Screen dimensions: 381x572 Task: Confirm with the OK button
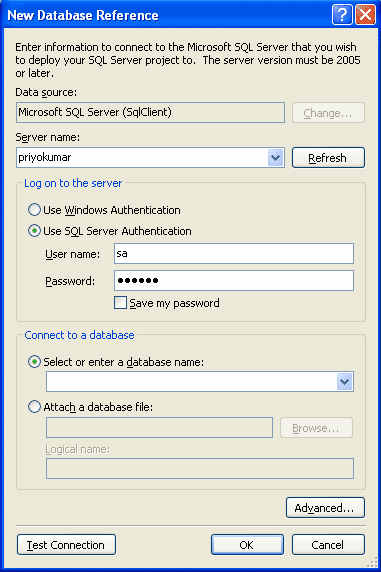click(x=247, y=545)
